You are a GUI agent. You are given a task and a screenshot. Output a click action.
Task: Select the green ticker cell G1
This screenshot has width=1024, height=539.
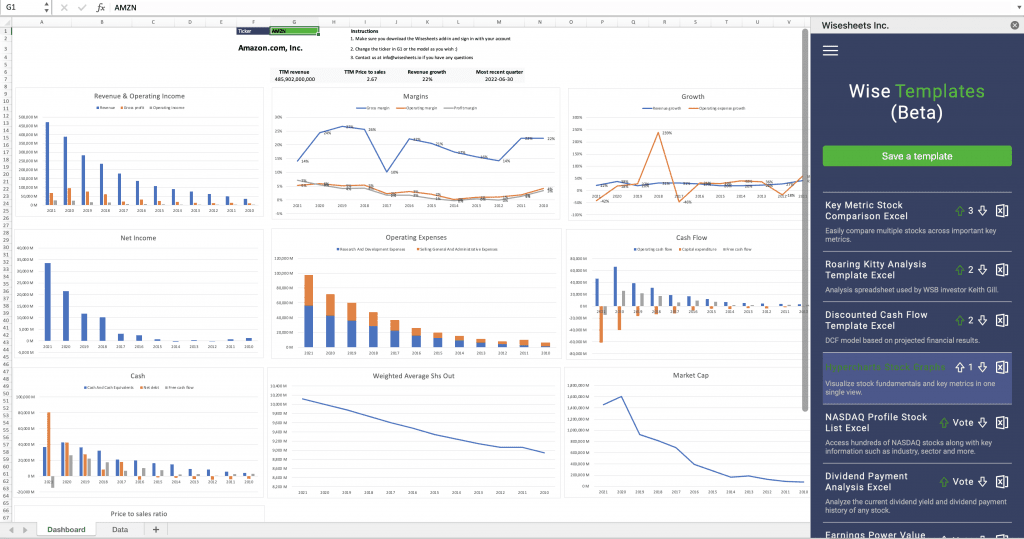[x=293, y=31]
